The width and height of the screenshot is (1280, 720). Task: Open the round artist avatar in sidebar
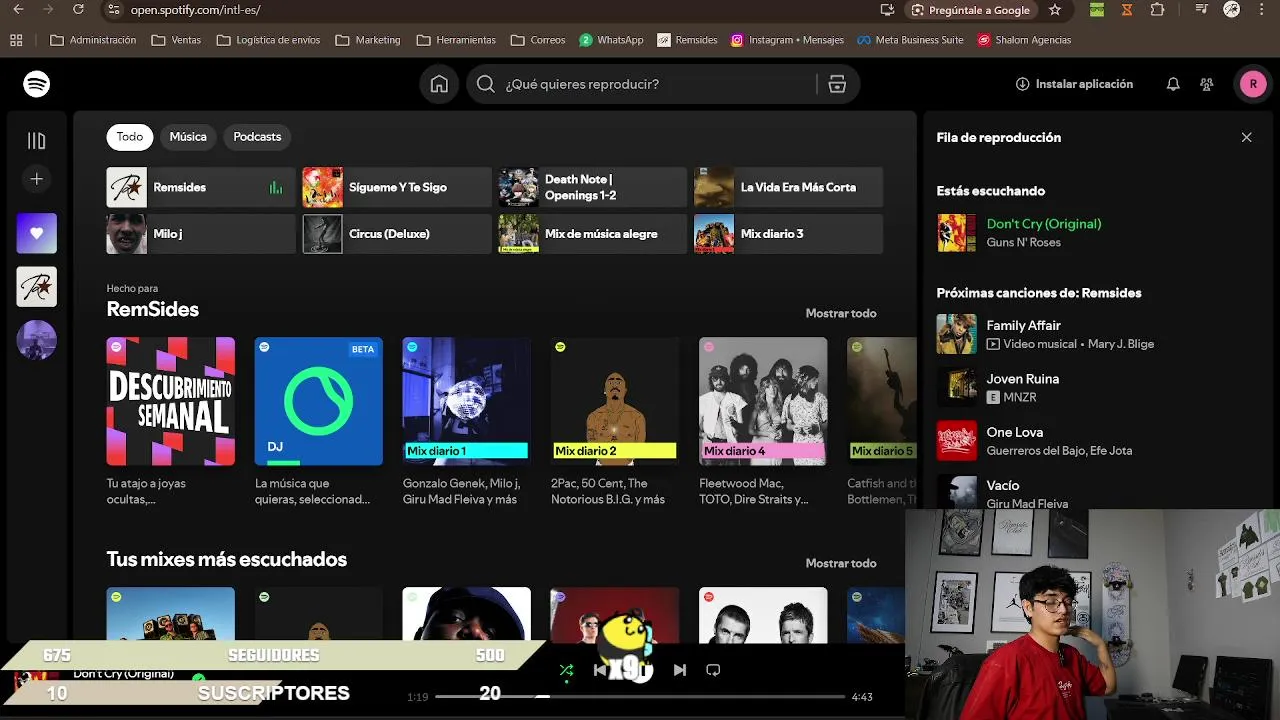point(37,340)
